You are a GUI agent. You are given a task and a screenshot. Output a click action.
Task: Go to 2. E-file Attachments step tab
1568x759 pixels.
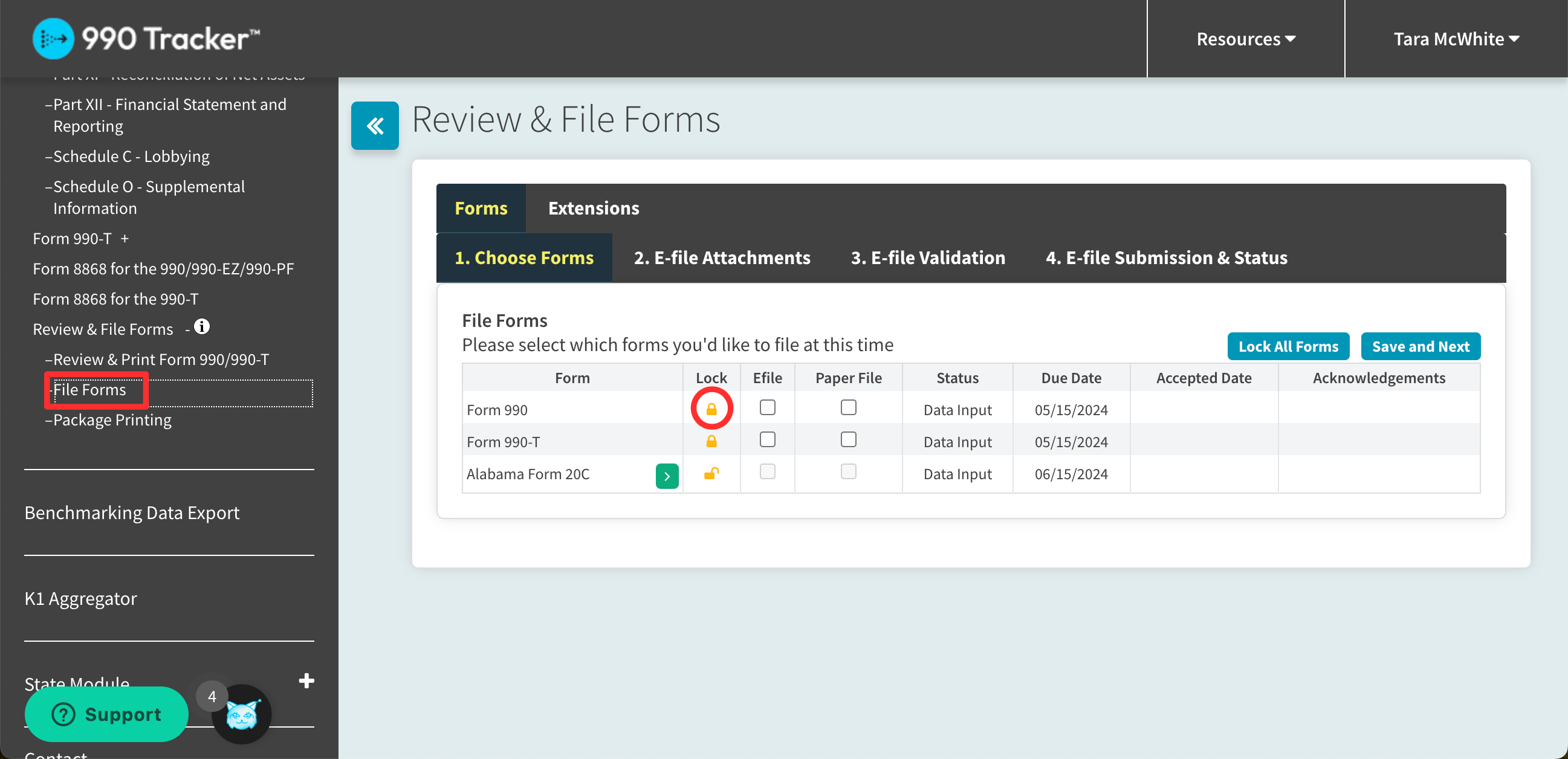pyautogui.click(x=722, y=257)
